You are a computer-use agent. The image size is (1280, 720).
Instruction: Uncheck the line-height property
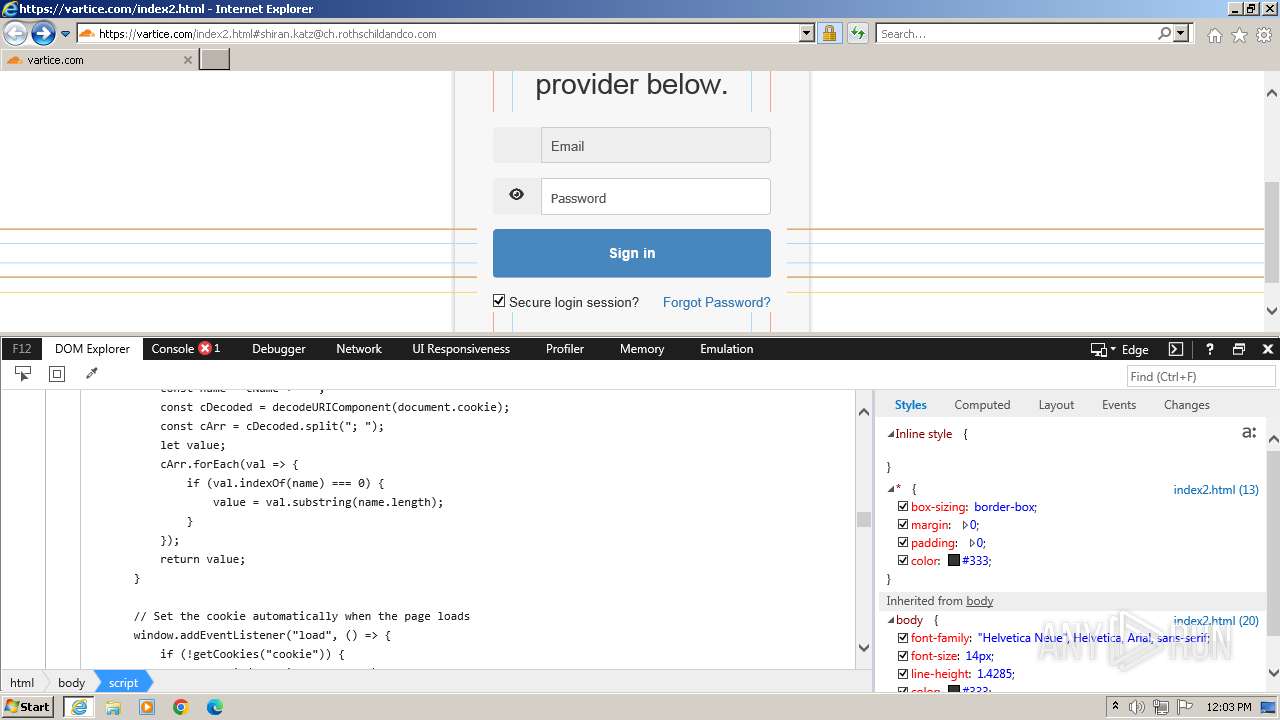tap(903, 674)
